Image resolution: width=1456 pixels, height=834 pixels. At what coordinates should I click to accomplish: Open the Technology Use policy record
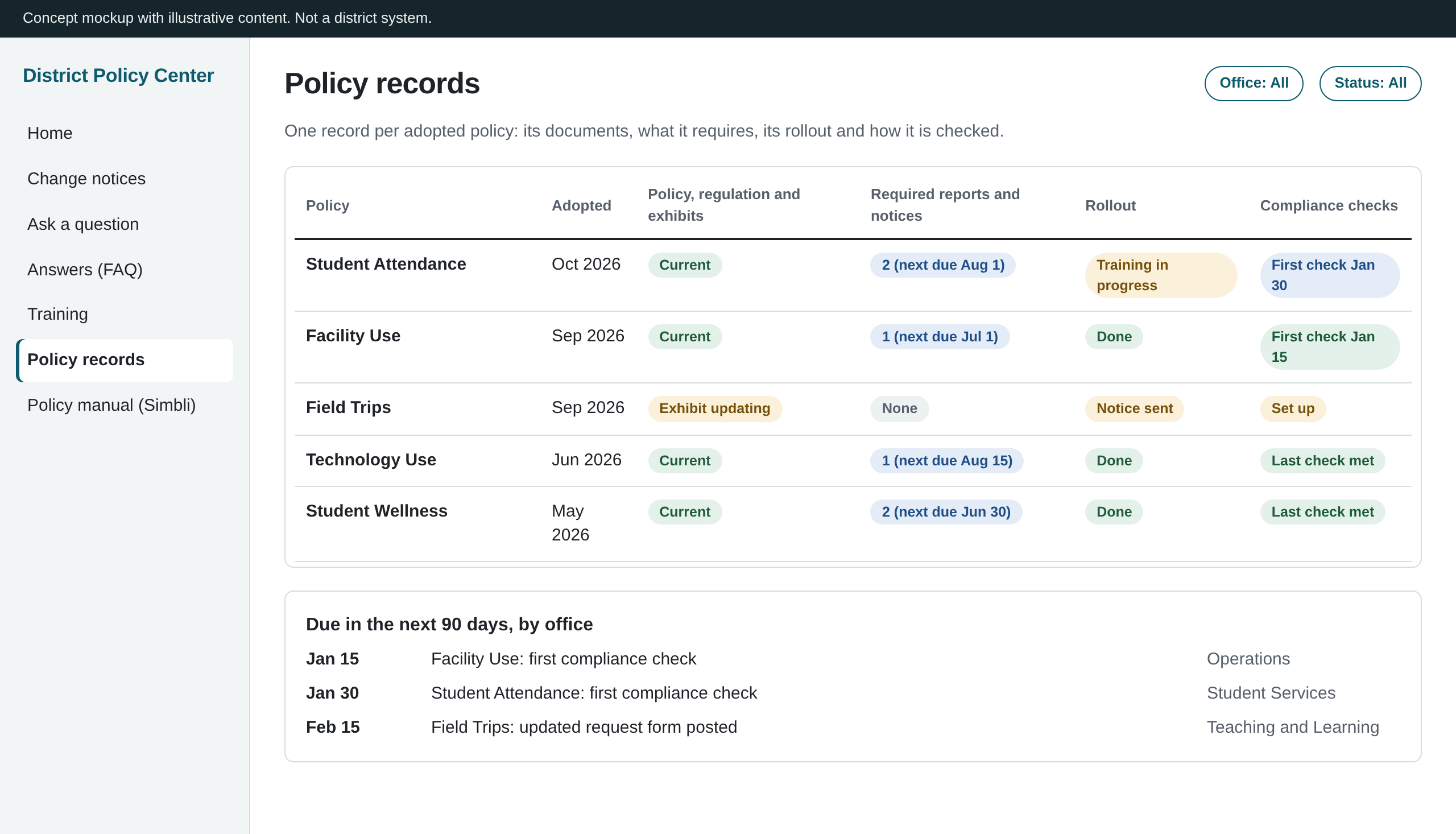(x=371, y=460)
